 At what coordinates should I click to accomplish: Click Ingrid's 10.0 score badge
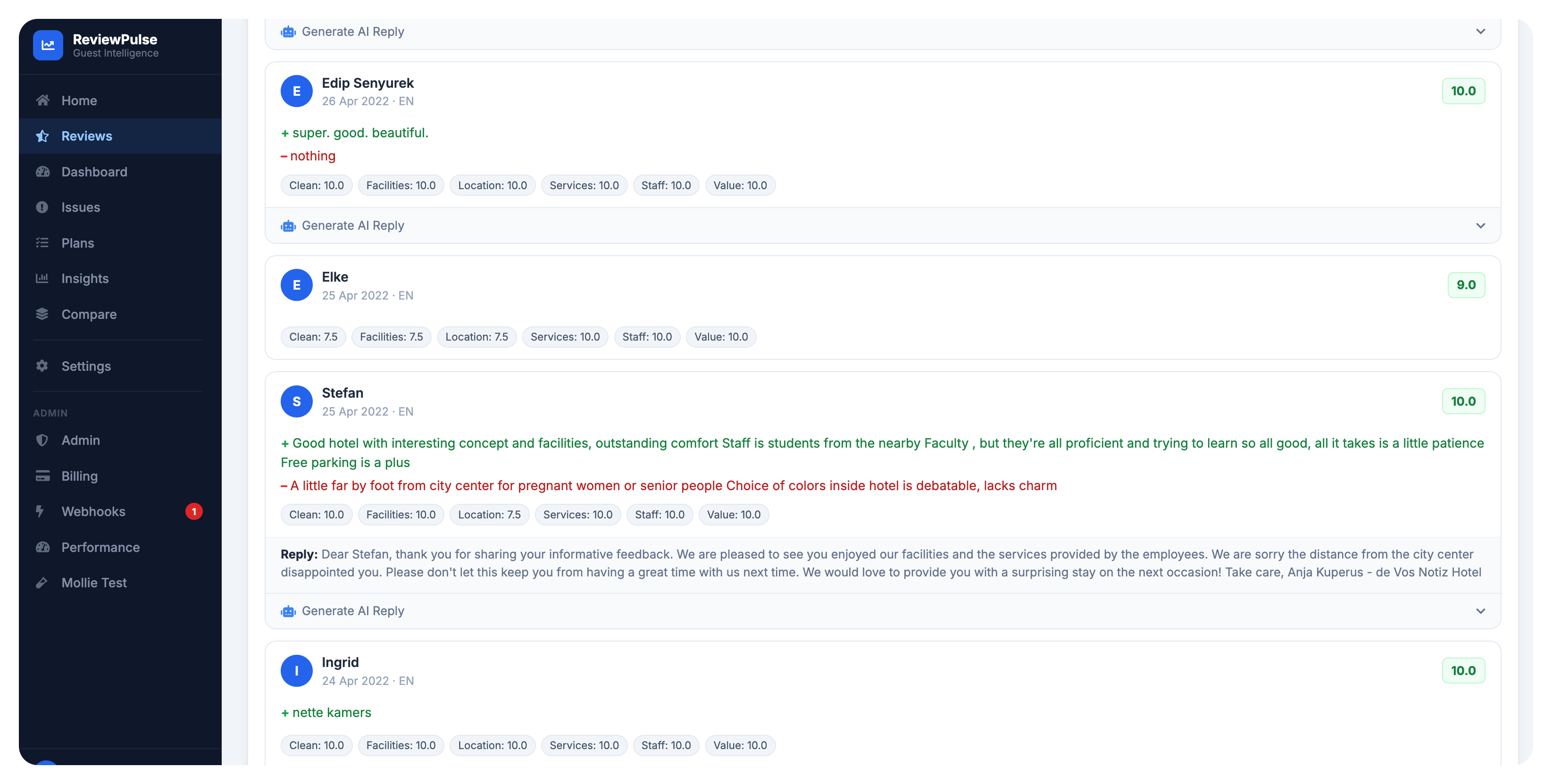[x=1463, y=671]
